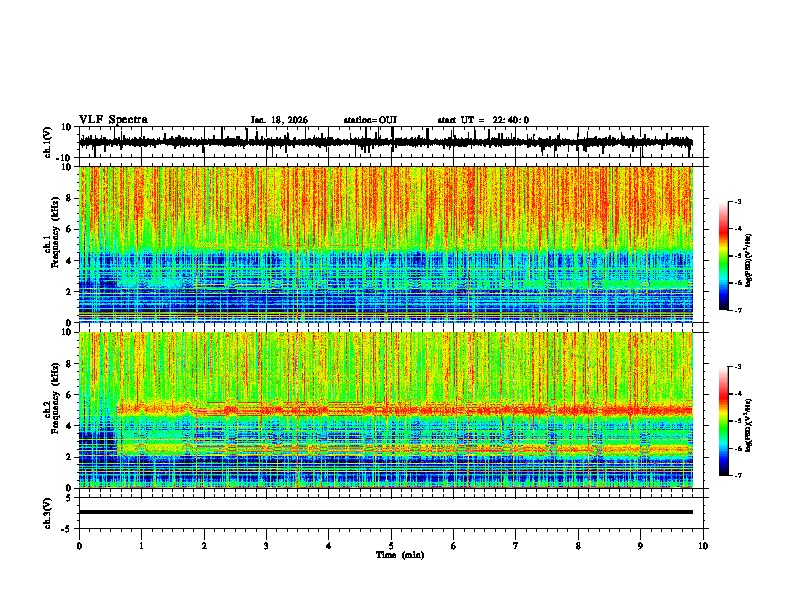Click time axis tick label "6"

(x=454, y=546)
